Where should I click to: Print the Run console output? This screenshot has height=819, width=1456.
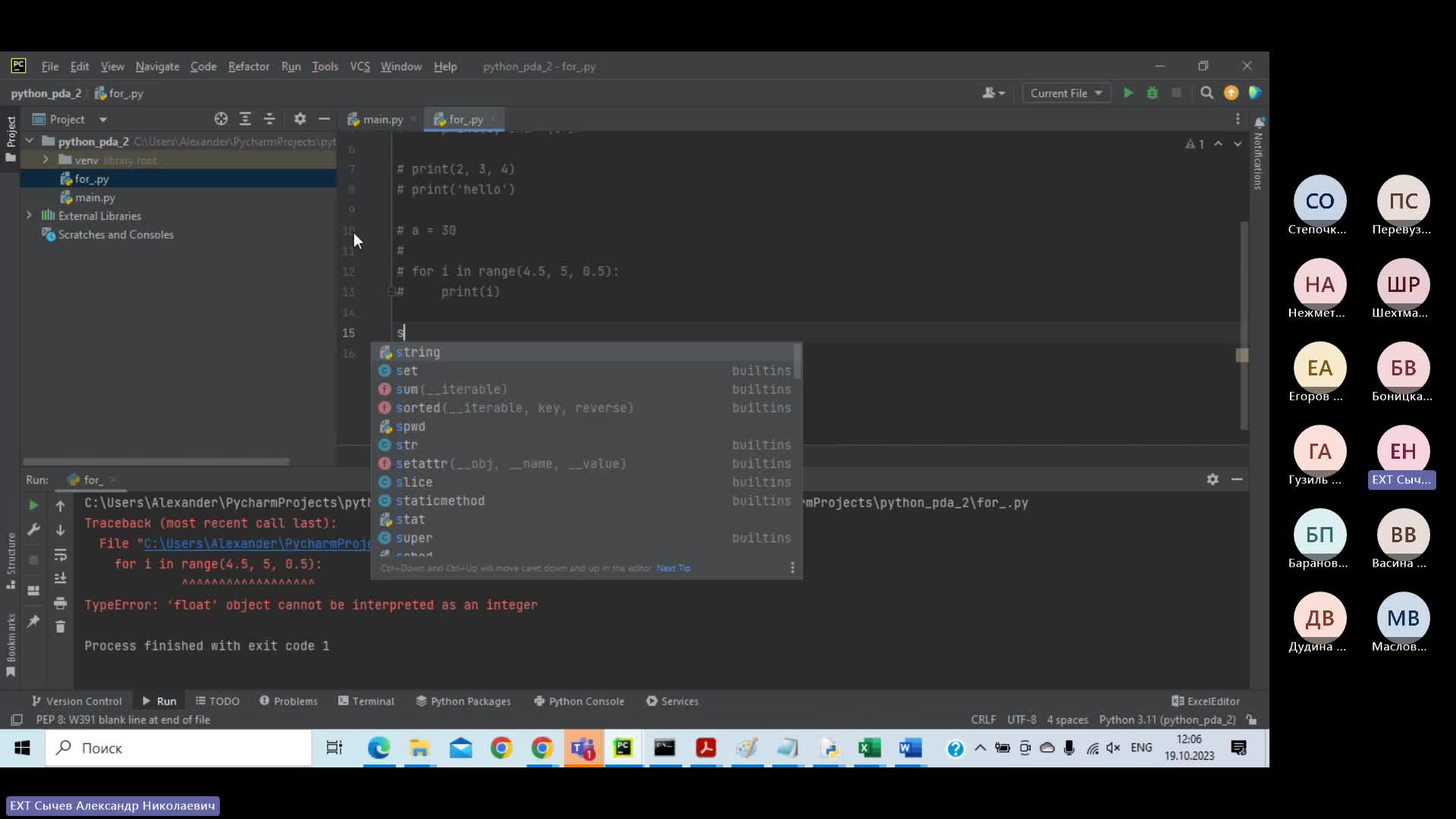tap(61, 604)
